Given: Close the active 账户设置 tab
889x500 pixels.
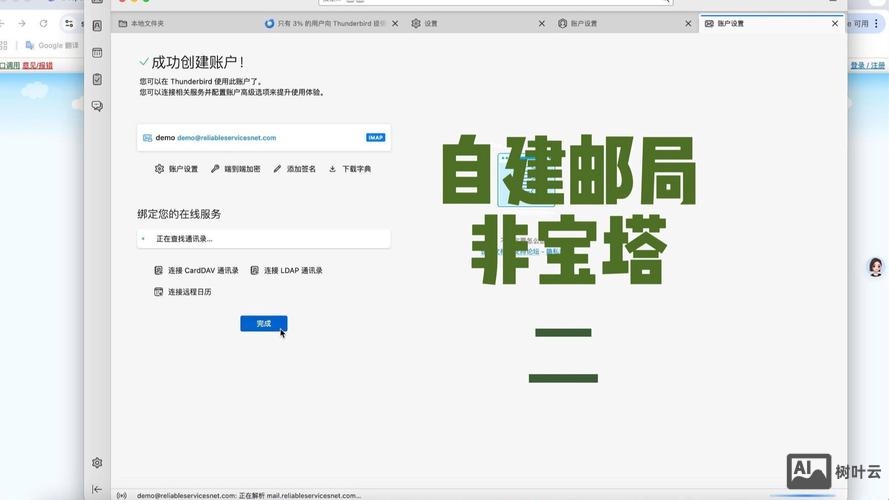Looking at the screenshot, I should (x=835, y=23).
